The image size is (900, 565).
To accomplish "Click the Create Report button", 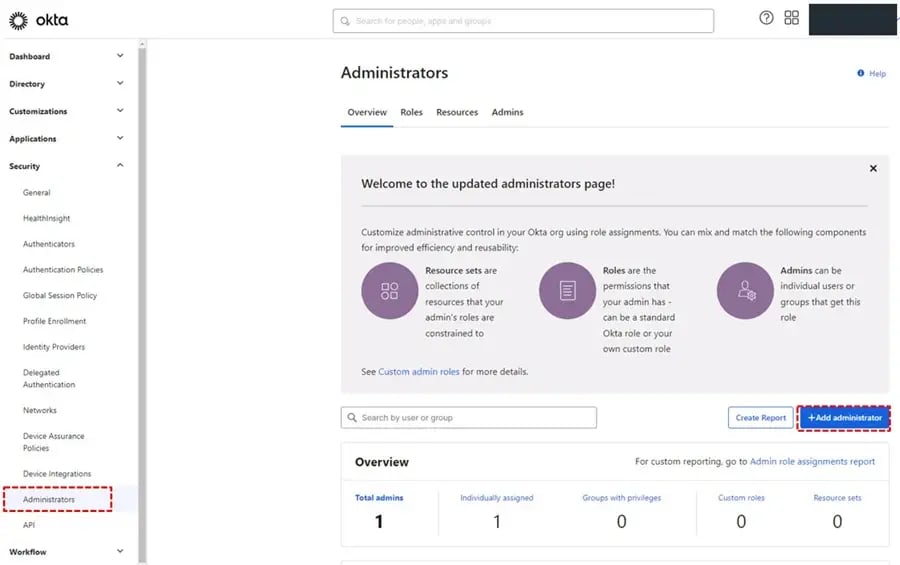I will 760,418.
